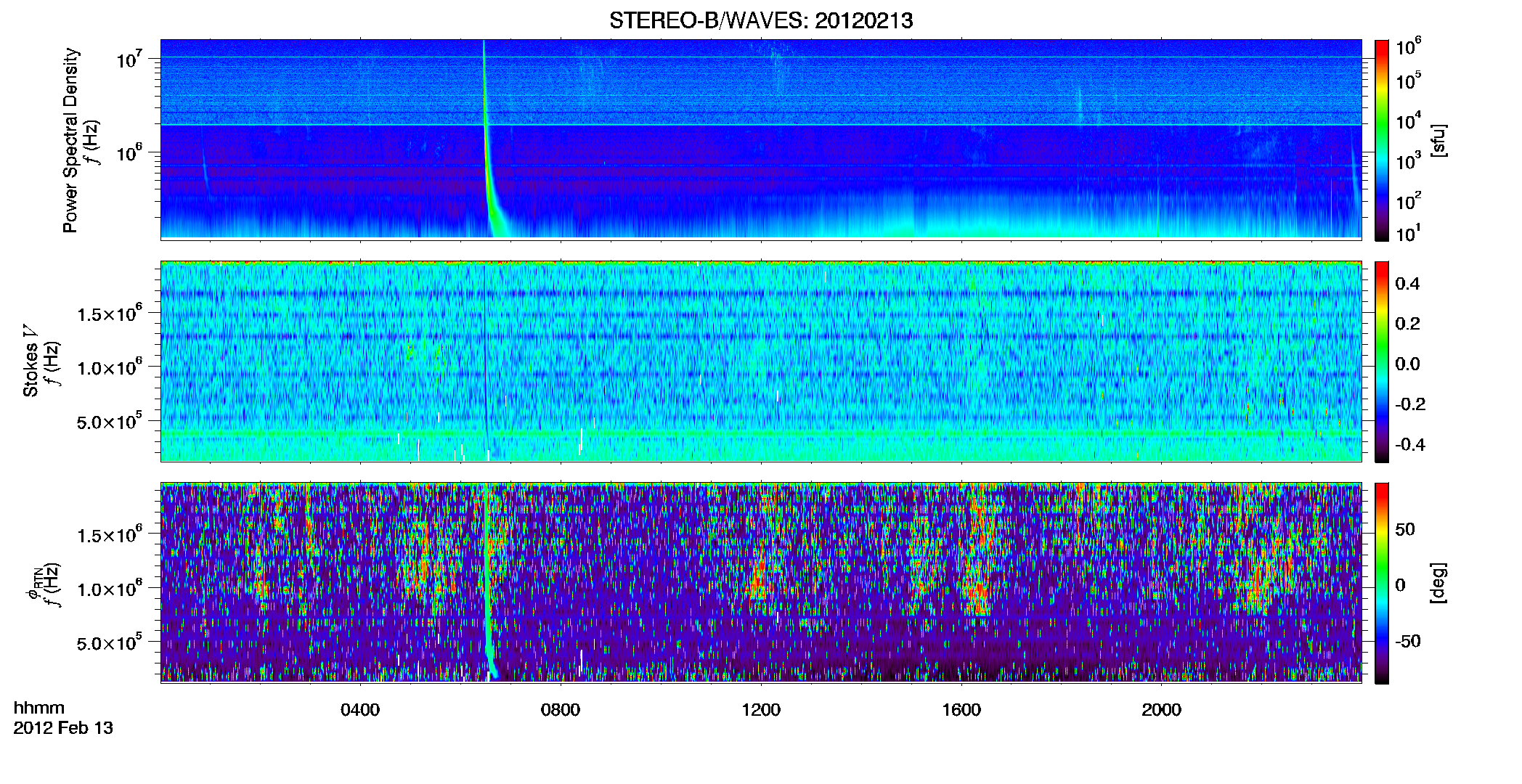Click the 10^6 frequency tick of the top panel
Screen dimensions: 1522x784
pos(129,153)
